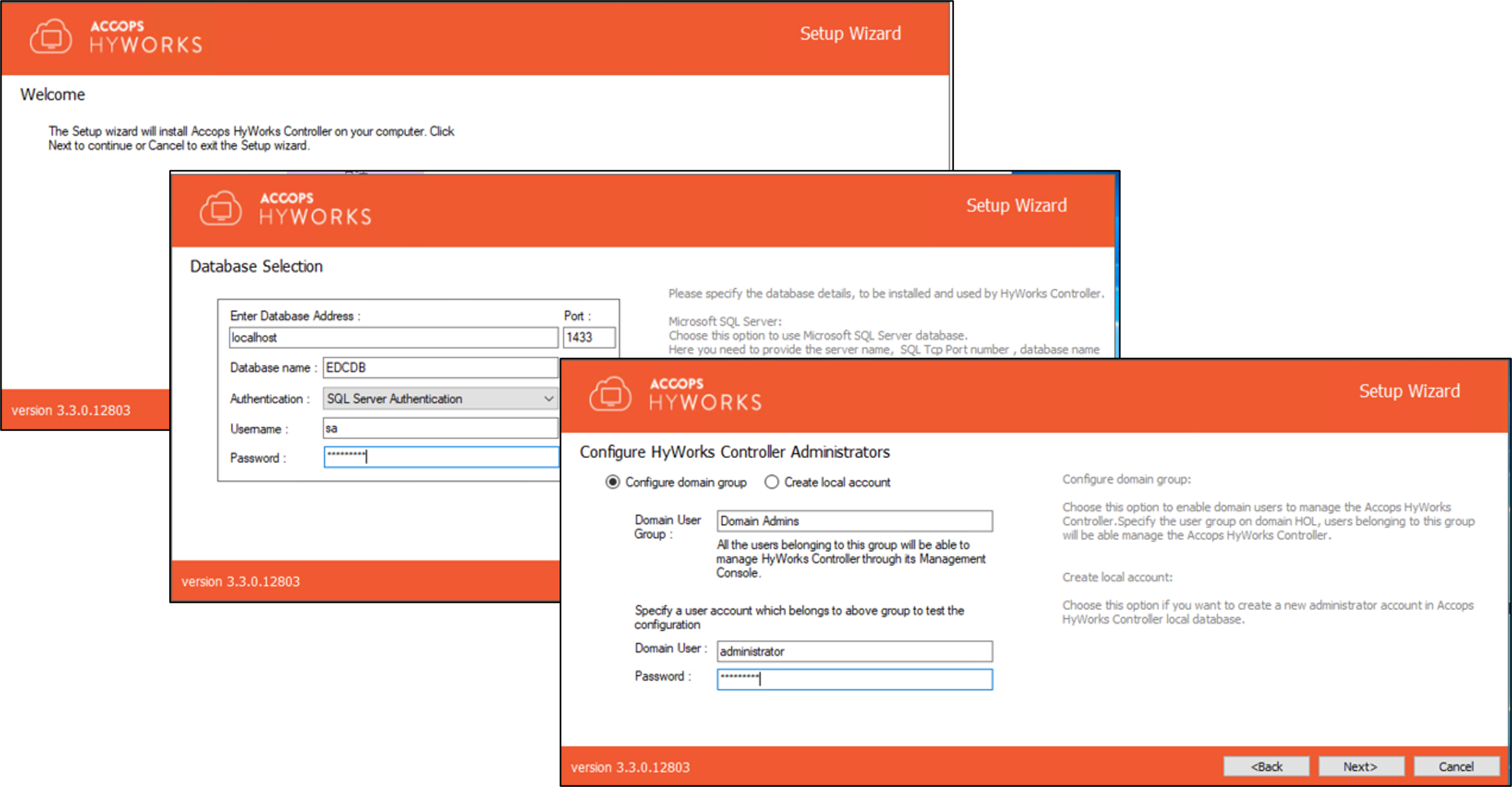Click version 3.3.0.12803 in Welcome window
The image size is (1512, 787).
71,411
